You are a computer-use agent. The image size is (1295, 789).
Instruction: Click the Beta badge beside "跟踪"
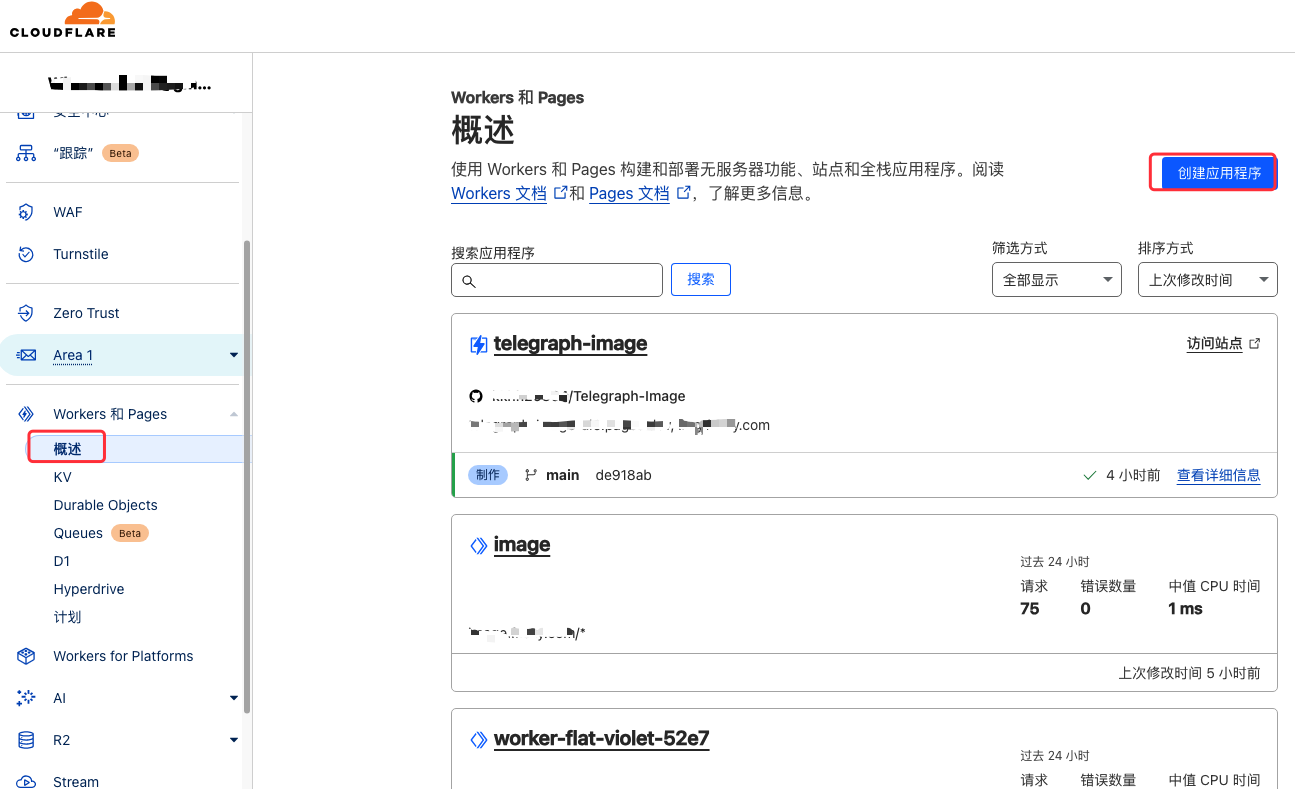click(120, 153)
